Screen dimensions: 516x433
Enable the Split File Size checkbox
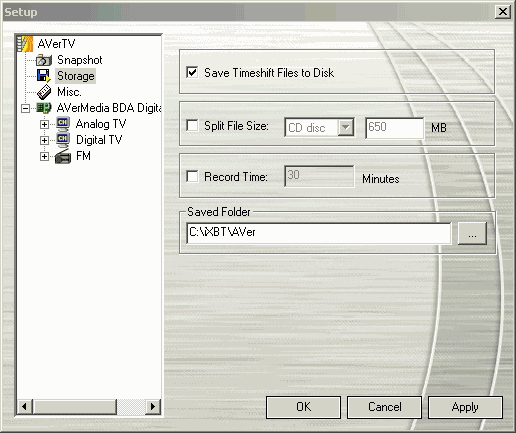192,126
